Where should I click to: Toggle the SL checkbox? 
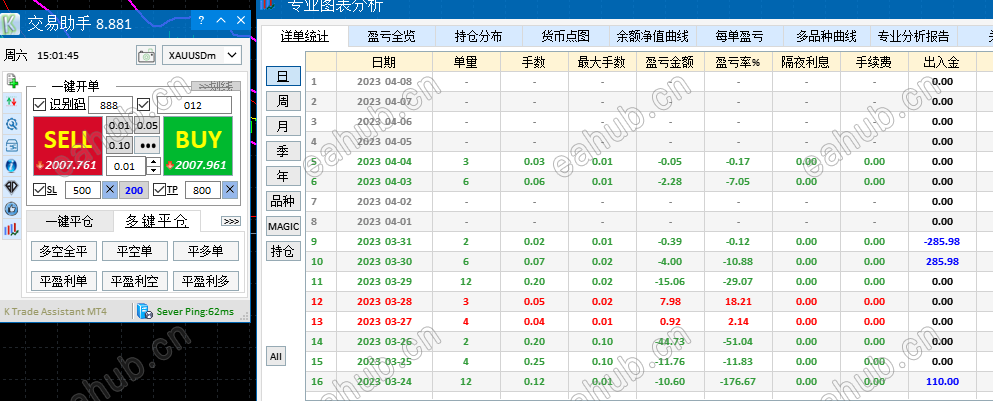point(39,189)
